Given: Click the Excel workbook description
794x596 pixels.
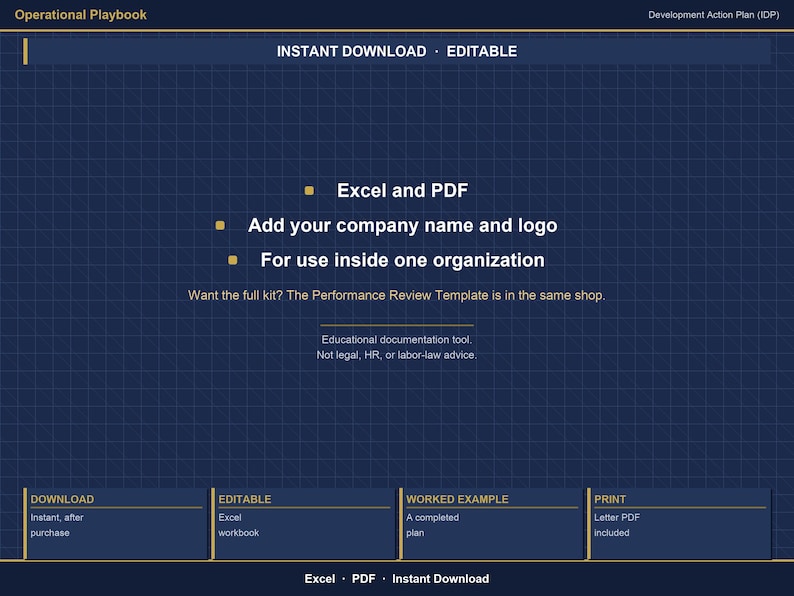Looking at the screenshot, I should point(239,525).
